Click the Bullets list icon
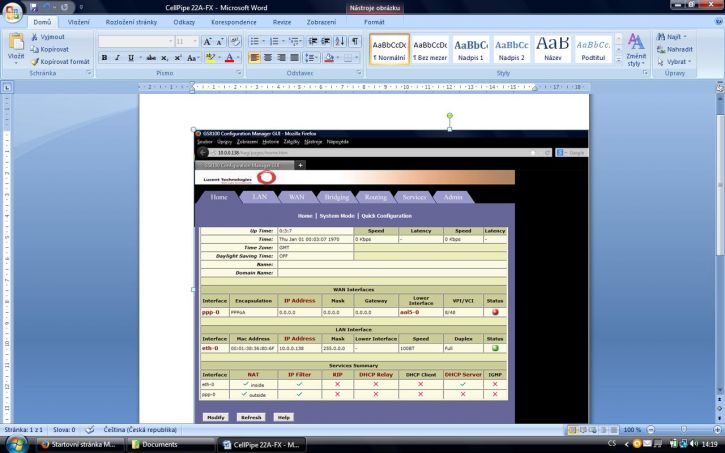725x453 pixels. tap(255, 42)
